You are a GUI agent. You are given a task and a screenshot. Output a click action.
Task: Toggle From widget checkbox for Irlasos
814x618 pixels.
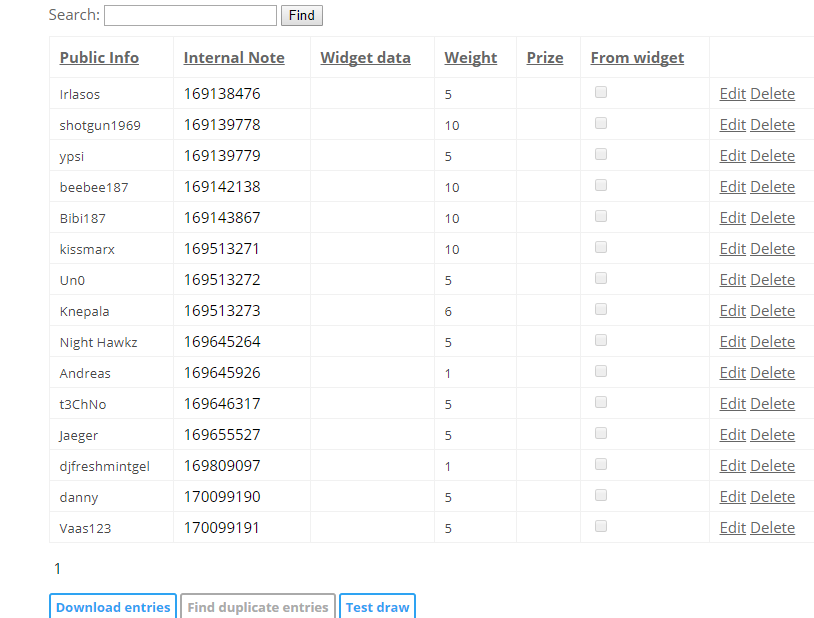[601, 92]
